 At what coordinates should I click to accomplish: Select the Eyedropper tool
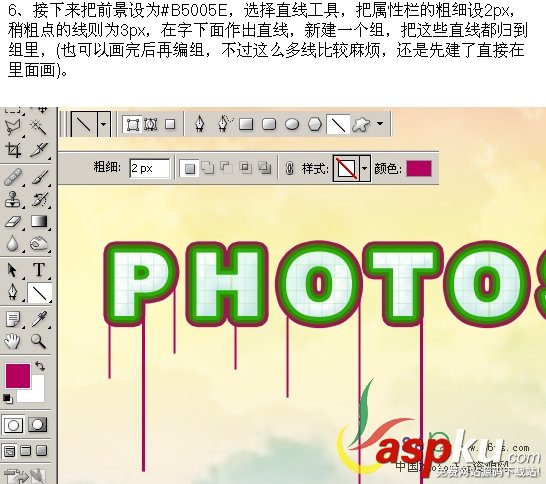coord(39,320)
